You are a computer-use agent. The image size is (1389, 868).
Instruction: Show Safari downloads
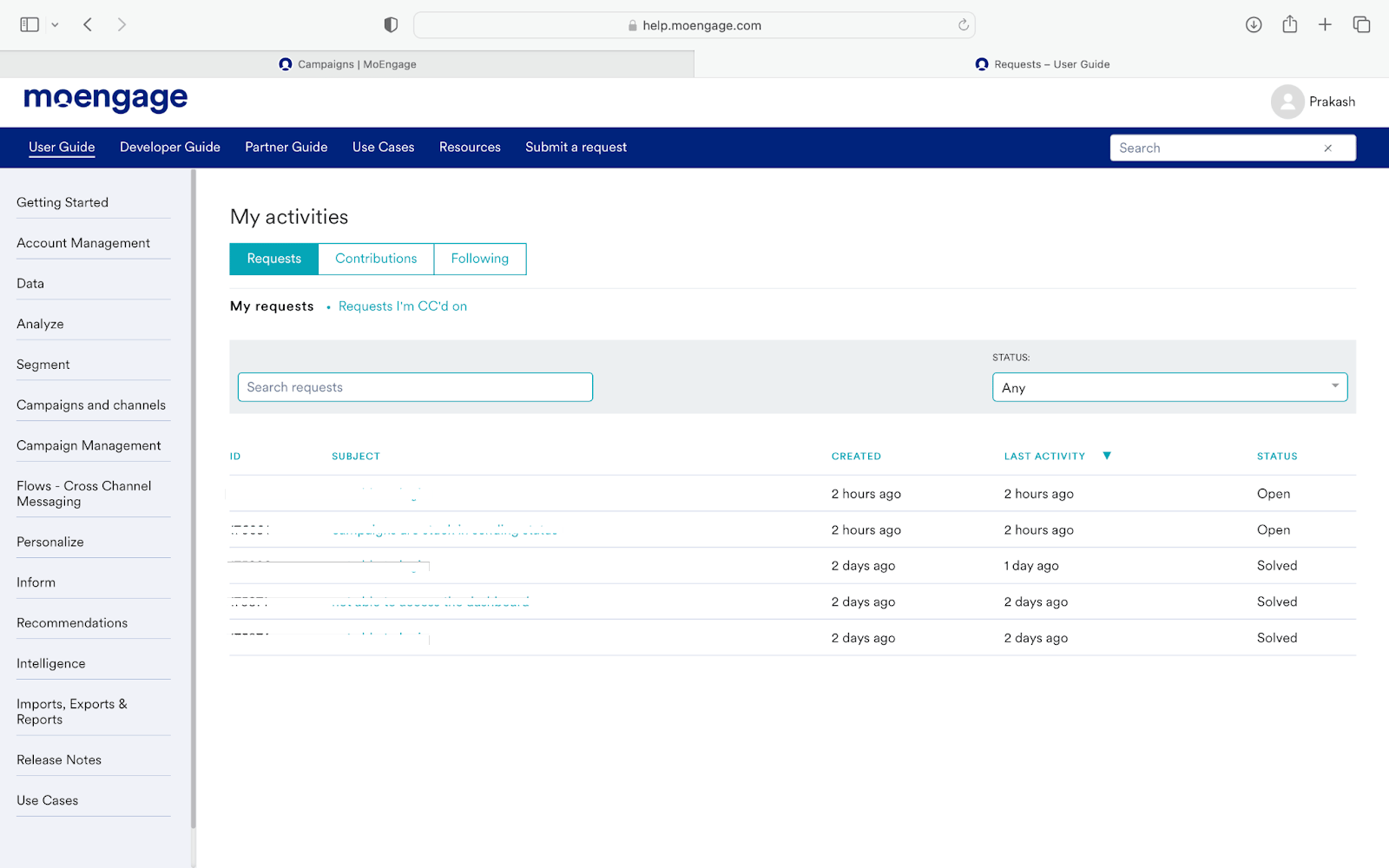point(1254,24)
